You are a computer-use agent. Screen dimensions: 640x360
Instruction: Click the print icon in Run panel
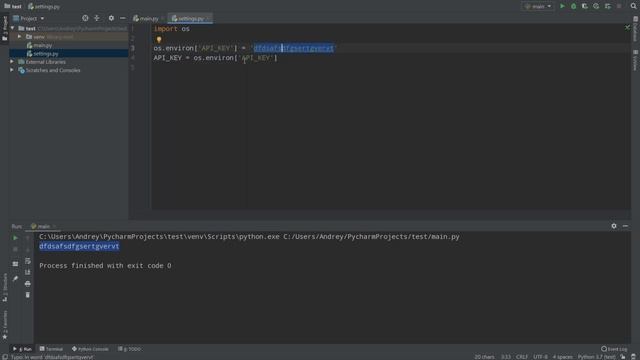click(27, 283)
